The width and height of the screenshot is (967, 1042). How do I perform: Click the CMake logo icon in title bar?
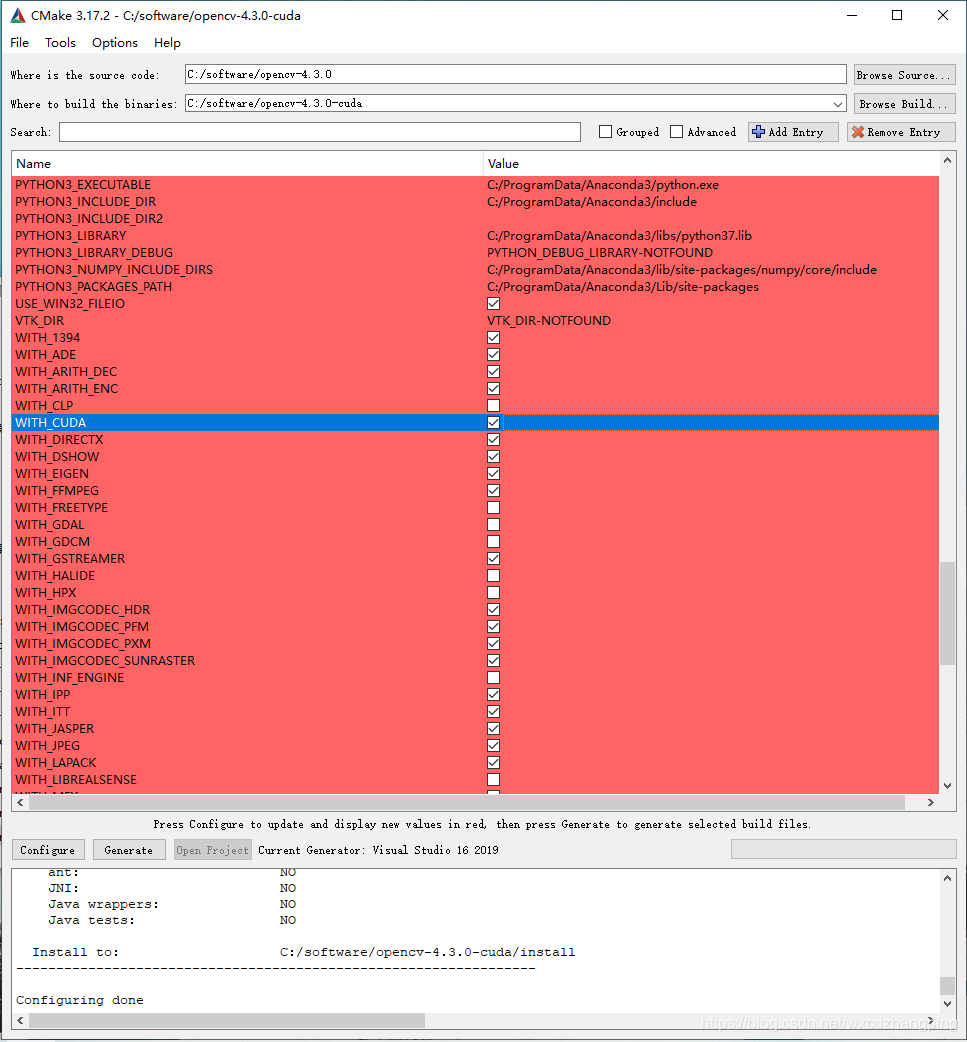18,15
